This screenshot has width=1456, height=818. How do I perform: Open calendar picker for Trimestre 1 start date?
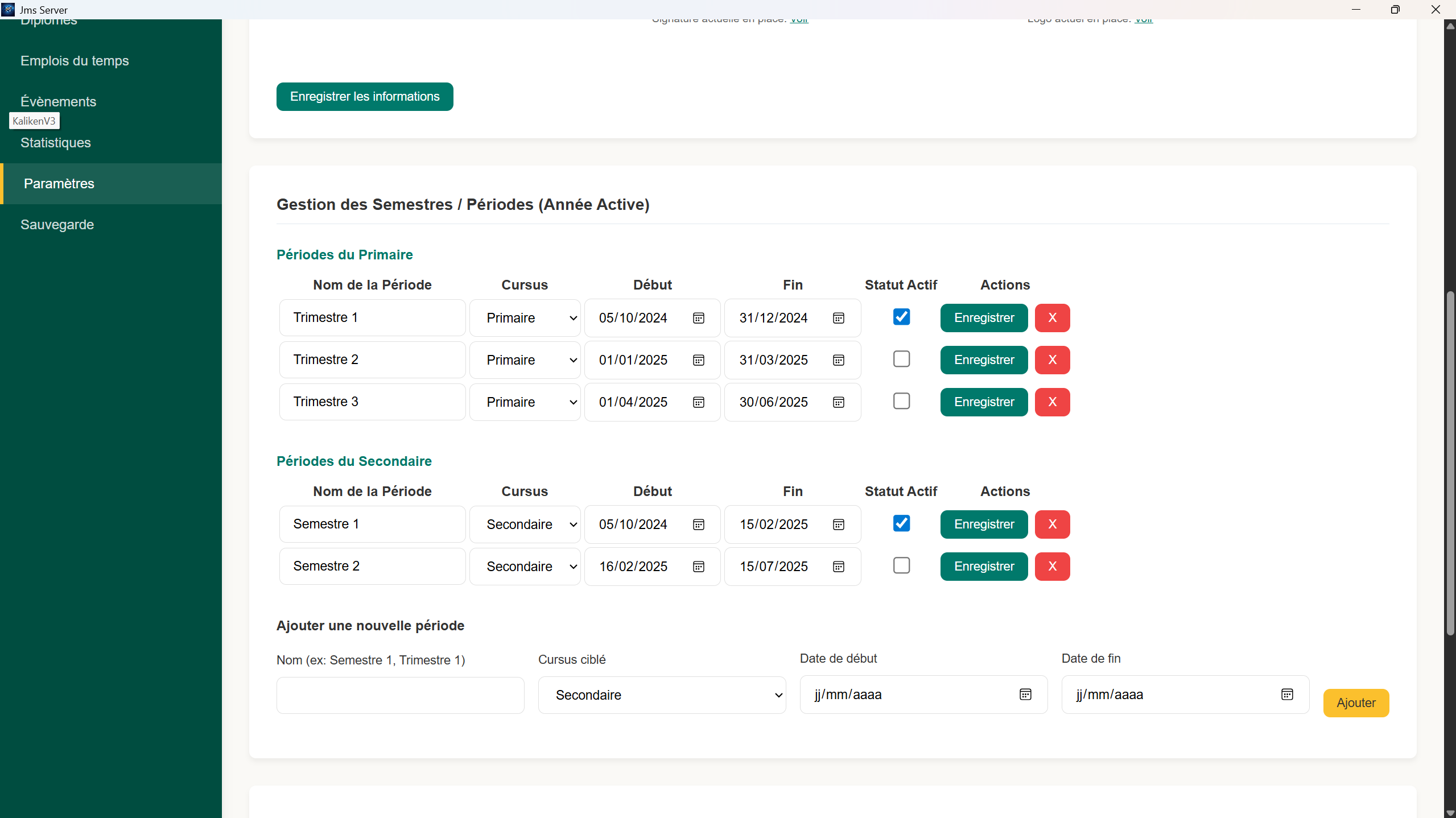[699, 318]
